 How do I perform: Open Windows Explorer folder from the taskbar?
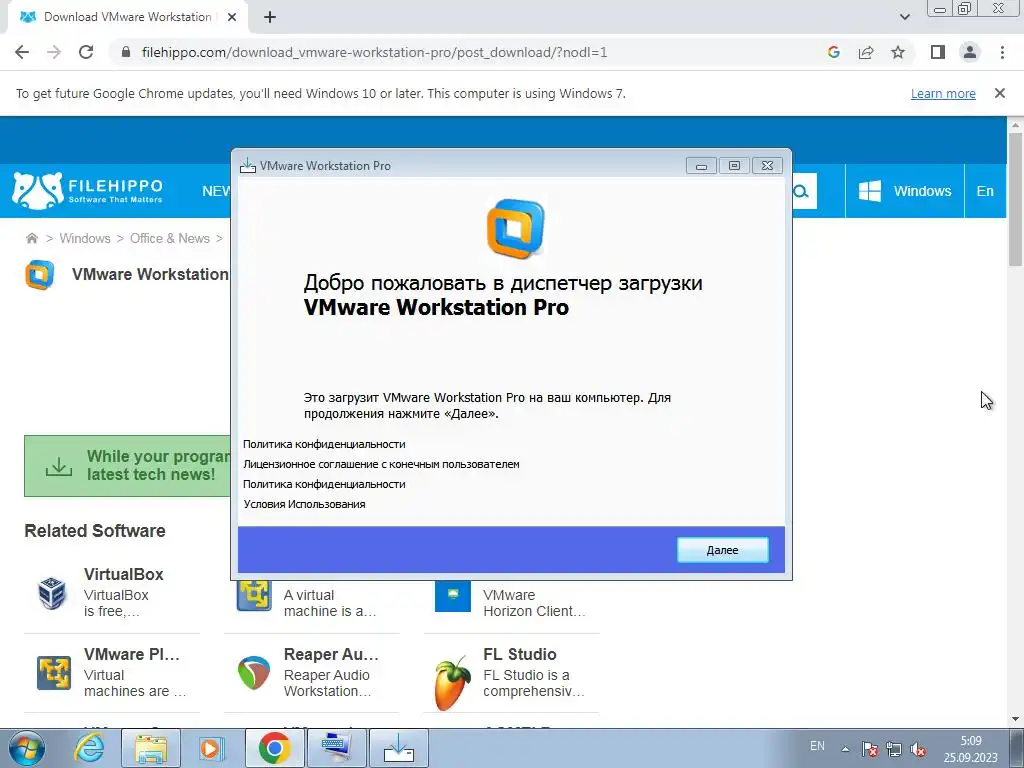(151, 748)
